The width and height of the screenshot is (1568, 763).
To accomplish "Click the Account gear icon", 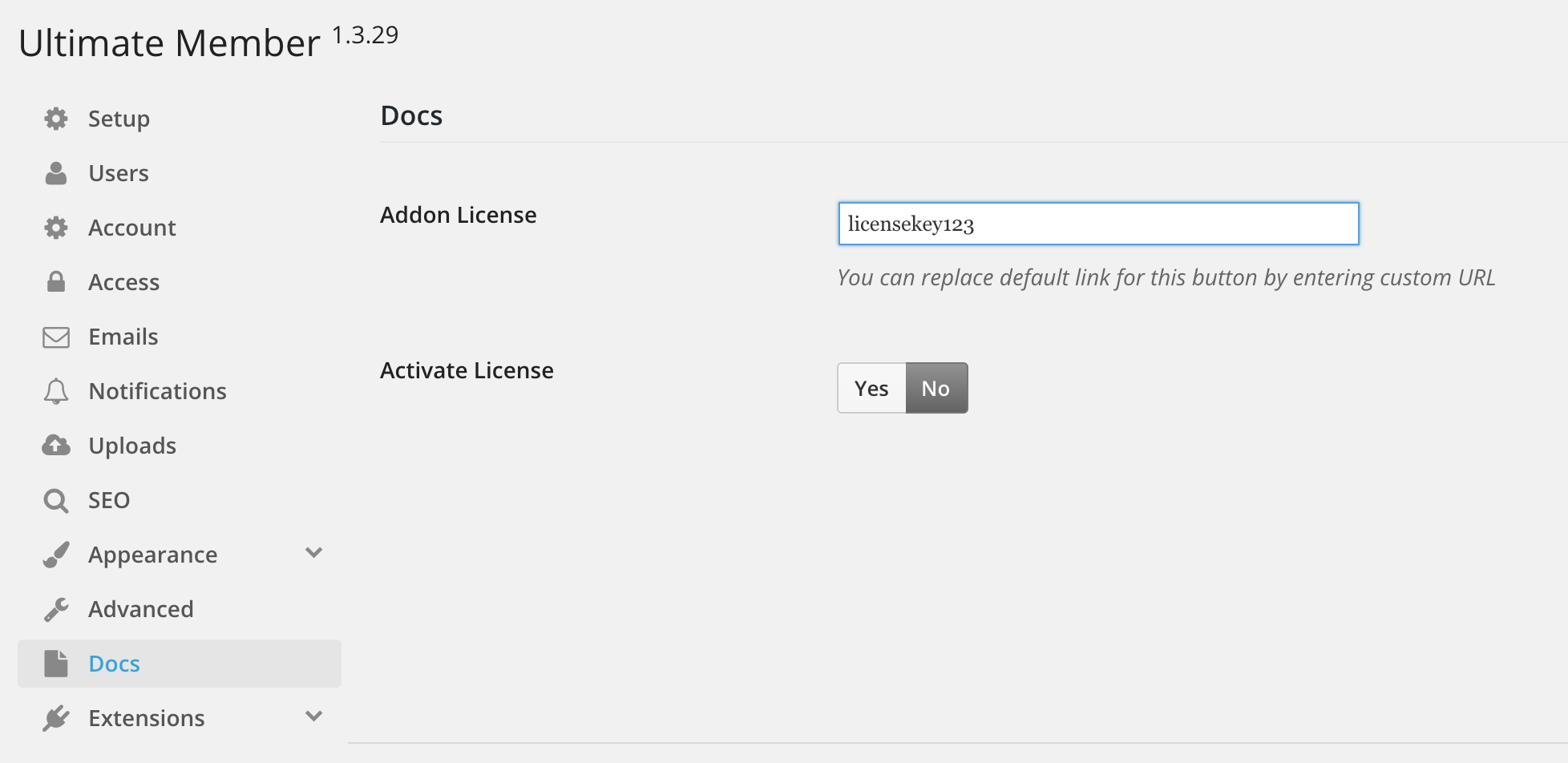I will tap(56, 228).
